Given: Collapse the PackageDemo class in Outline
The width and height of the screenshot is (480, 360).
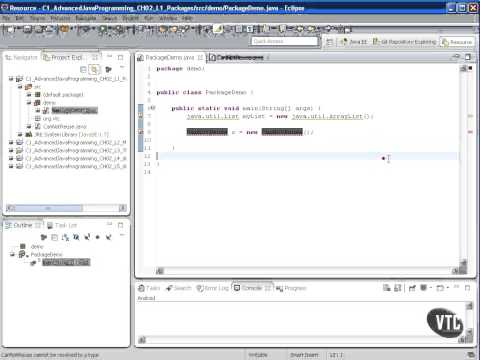Looking at the screenshot, I should tap(13, 255).
